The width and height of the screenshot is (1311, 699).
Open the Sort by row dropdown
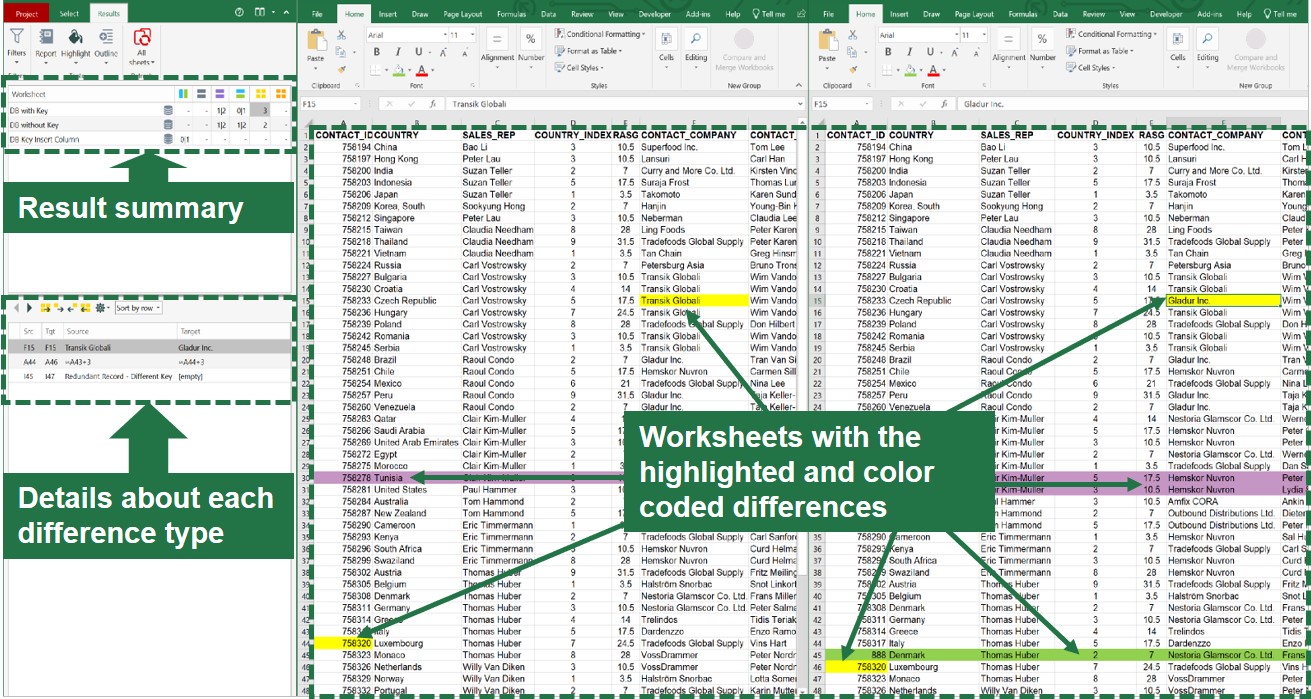coord(137,308)
